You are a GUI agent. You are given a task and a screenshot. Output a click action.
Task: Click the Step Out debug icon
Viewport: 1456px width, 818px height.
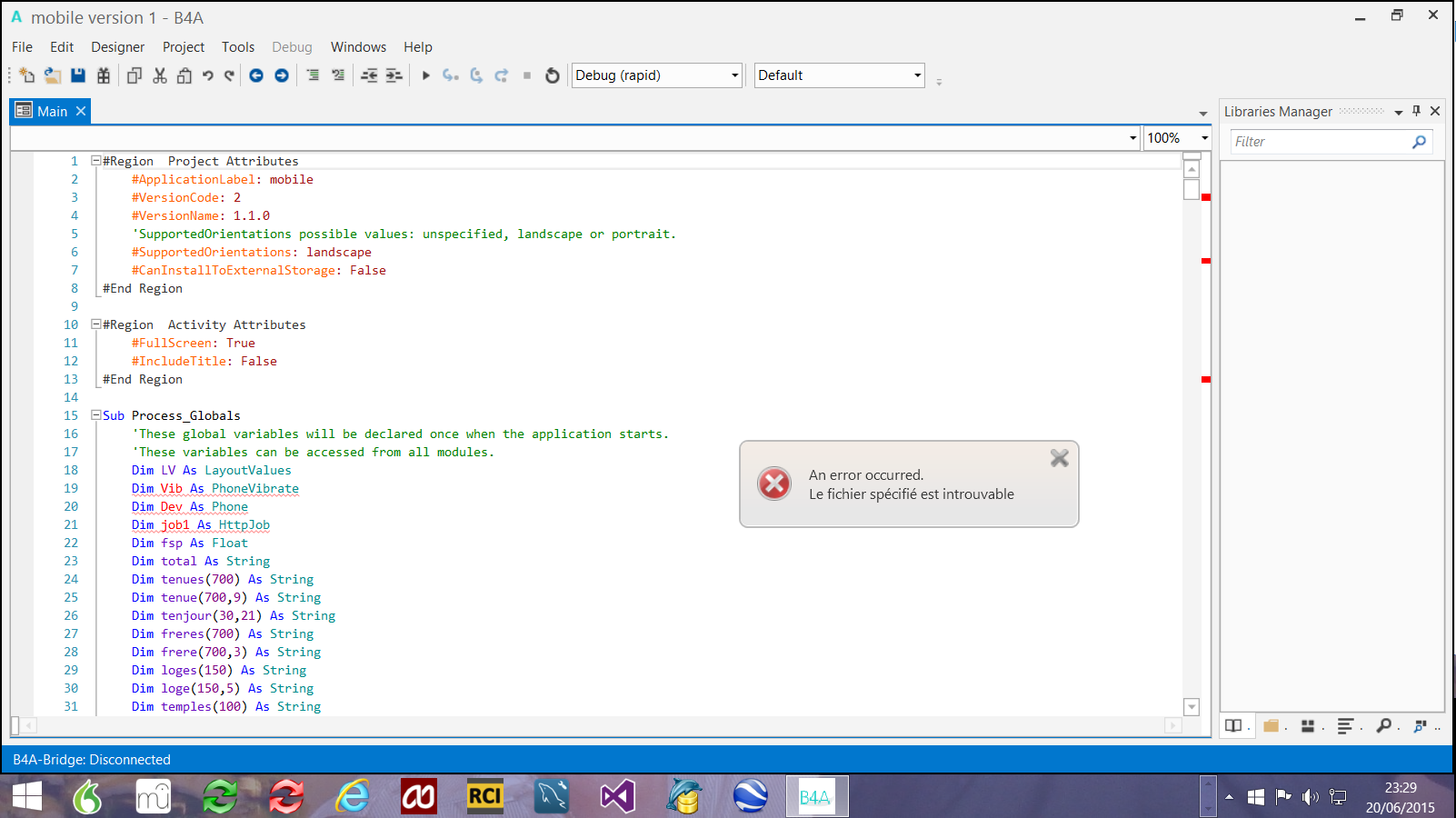click(x=502, y=75)
